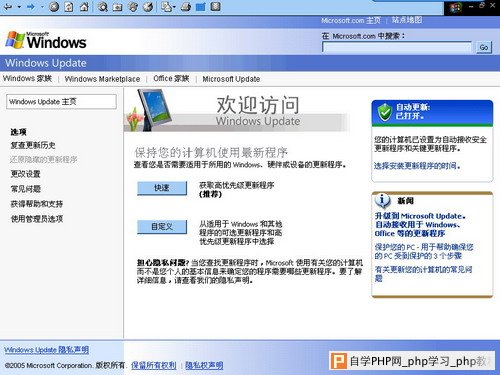Click the History toolbar icon

[148, 7]
